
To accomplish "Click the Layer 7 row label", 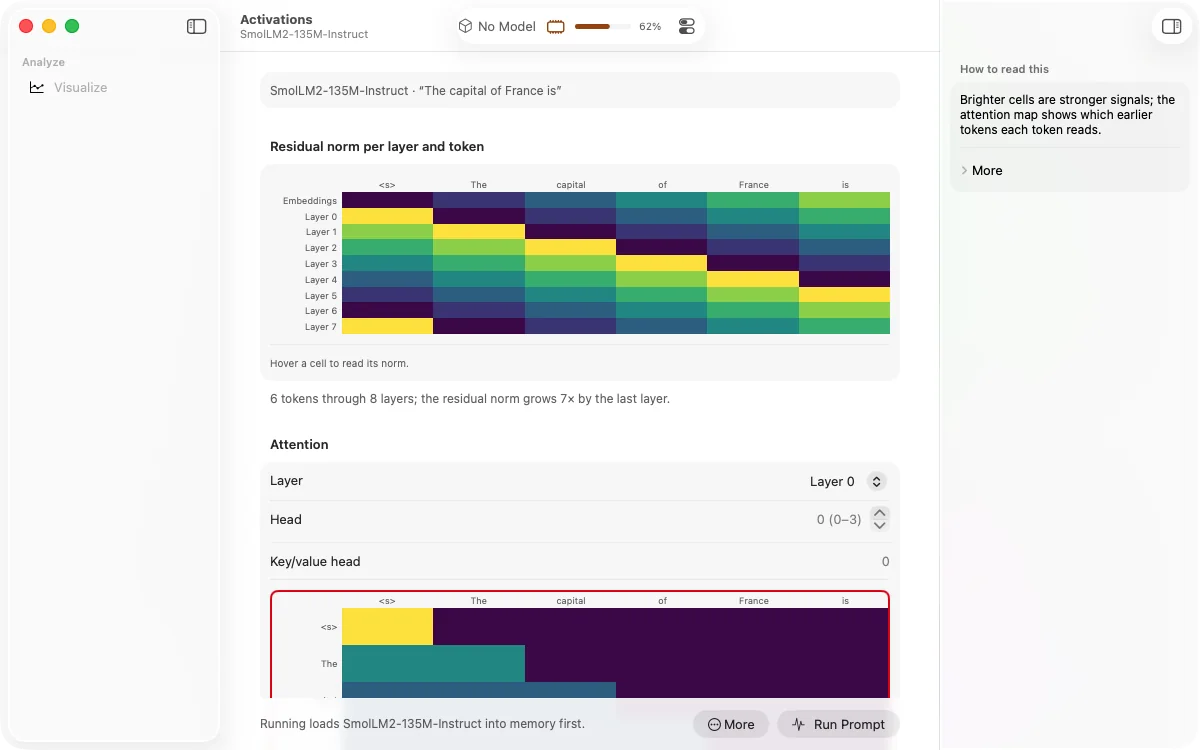I will click(x=321, y=327).
